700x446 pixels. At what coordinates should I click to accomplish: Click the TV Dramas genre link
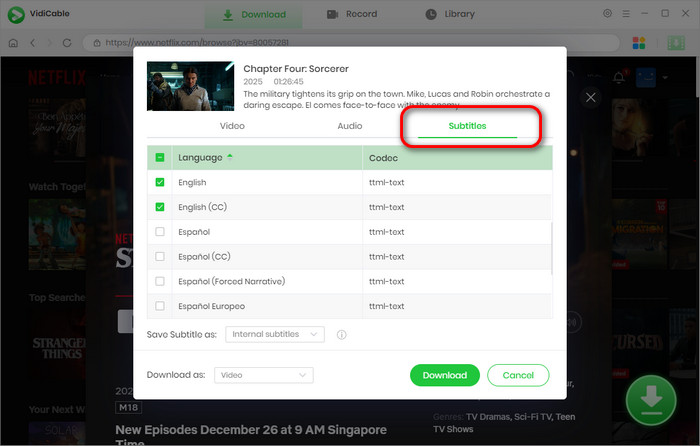[x=488, y=417]
